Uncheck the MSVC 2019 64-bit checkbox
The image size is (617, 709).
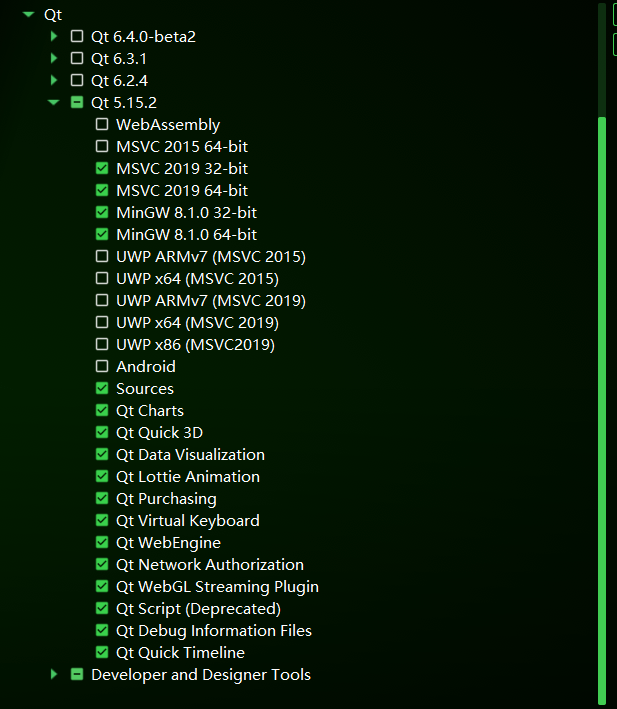102,190
